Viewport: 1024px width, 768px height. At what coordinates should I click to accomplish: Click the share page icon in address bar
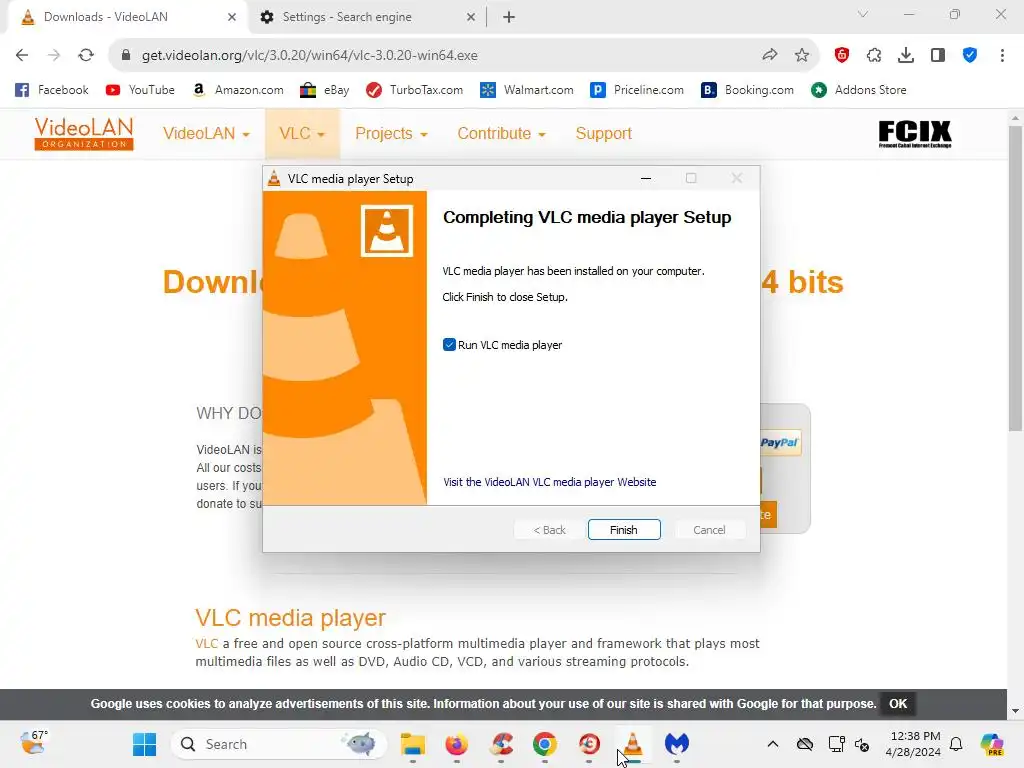point(770,56)
